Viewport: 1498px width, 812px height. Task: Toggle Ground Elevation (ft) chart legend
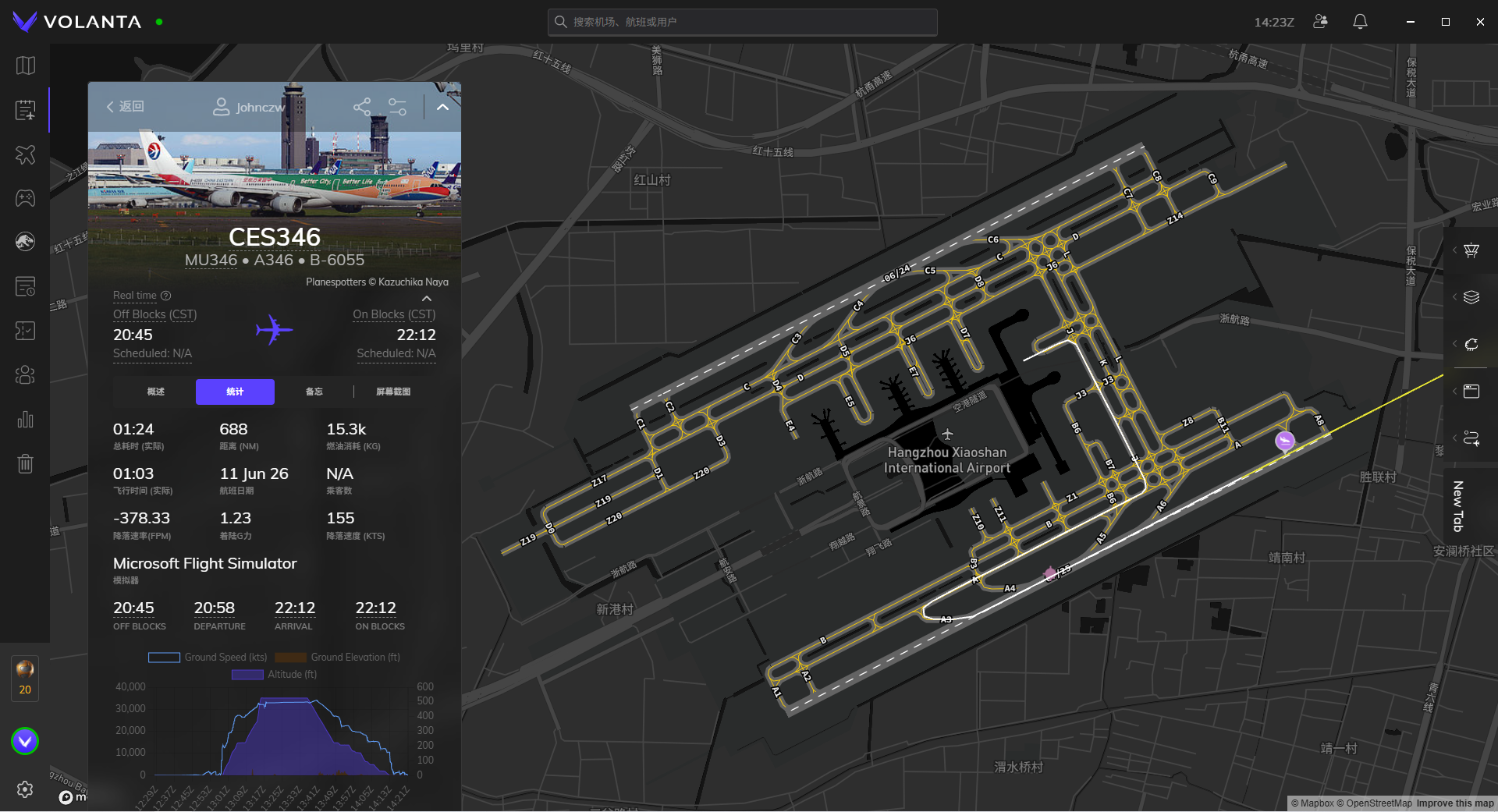click(337, 658)
